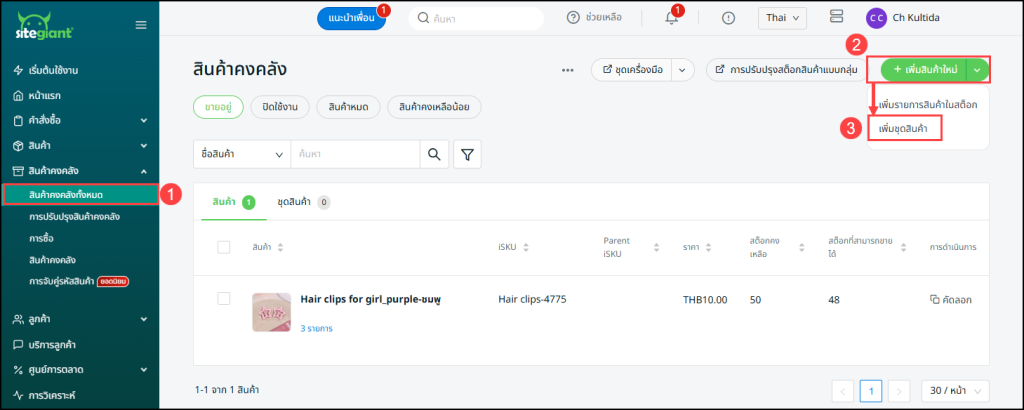
Task: Click the hamburger menu icon in sidebar
Action: click(140, 24)
